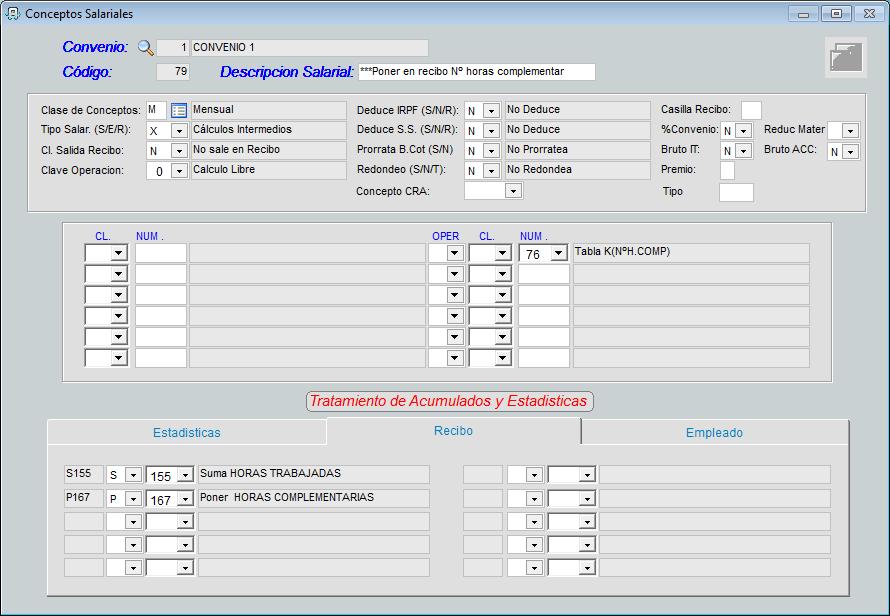This screenshot has width=890, height=616.
Task: Expand the %Convenio dropdown
Action: click(x=743, y=131)
